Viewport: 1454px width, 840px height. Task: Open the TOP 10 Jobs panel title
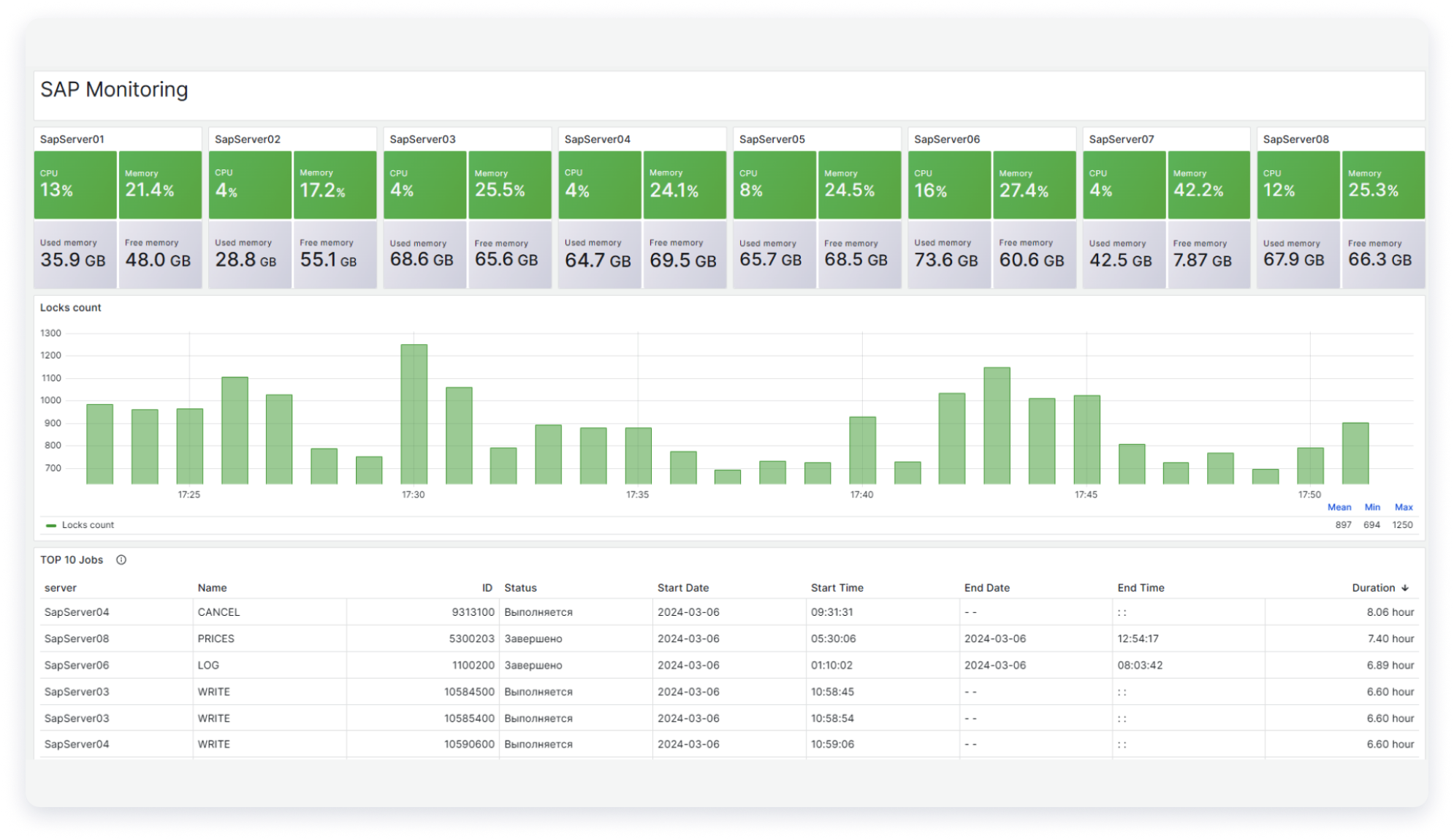coord(72,560)
